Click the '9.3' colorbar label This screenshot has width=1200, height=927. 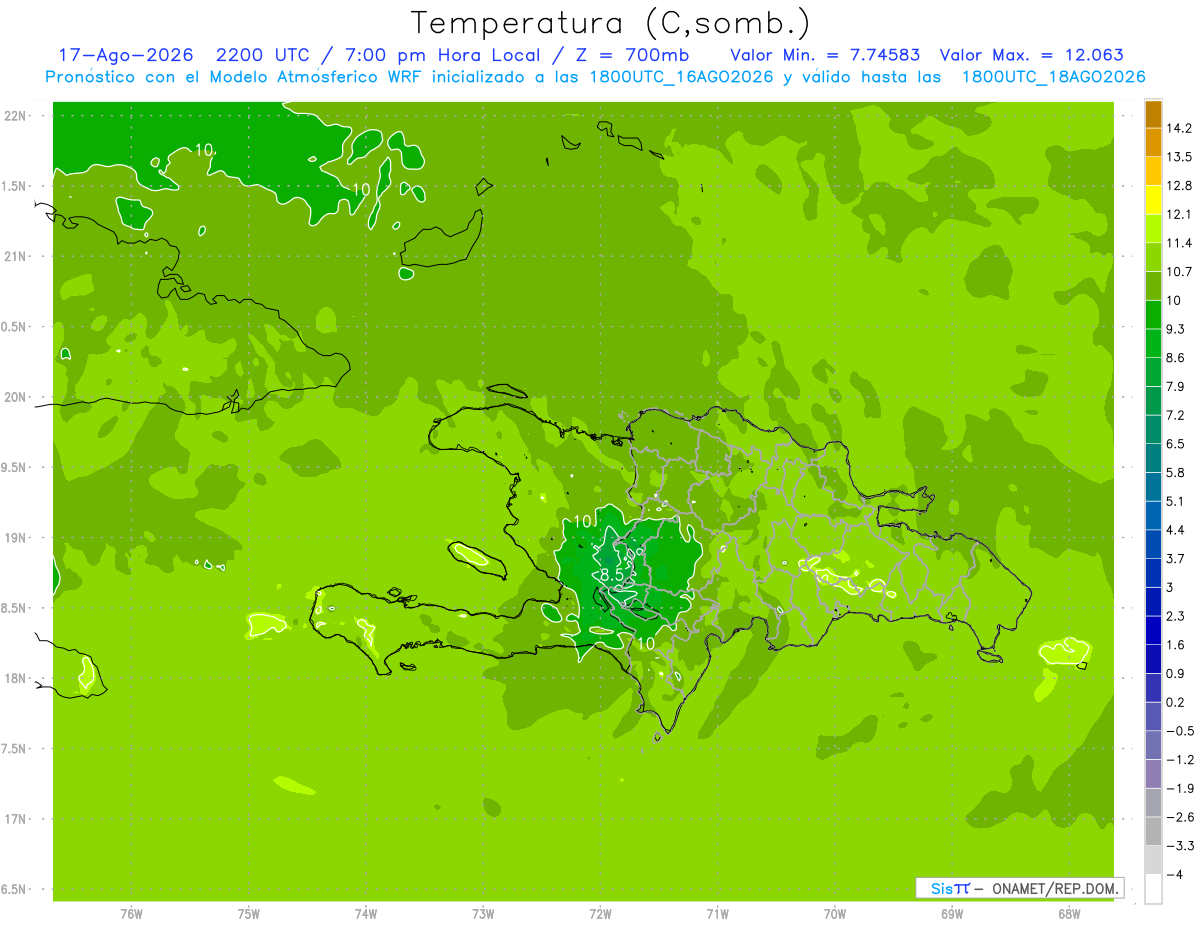[x=1175, y=329]
